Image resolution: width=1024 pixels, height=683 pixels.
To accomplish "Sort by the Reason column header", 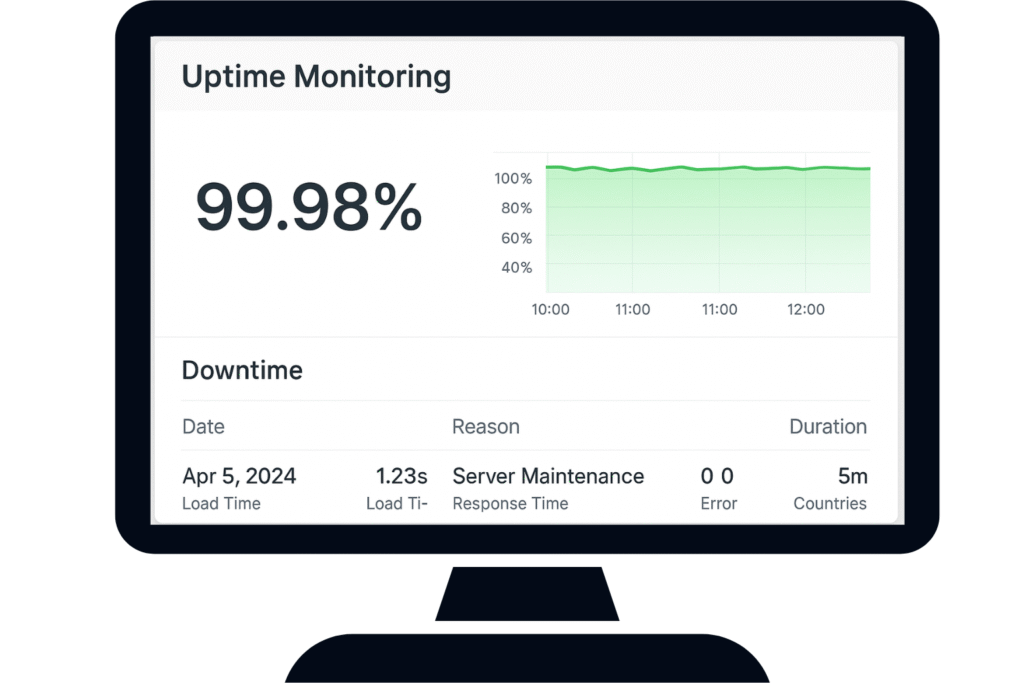I will pyautogui.click(x=486, y=426).
